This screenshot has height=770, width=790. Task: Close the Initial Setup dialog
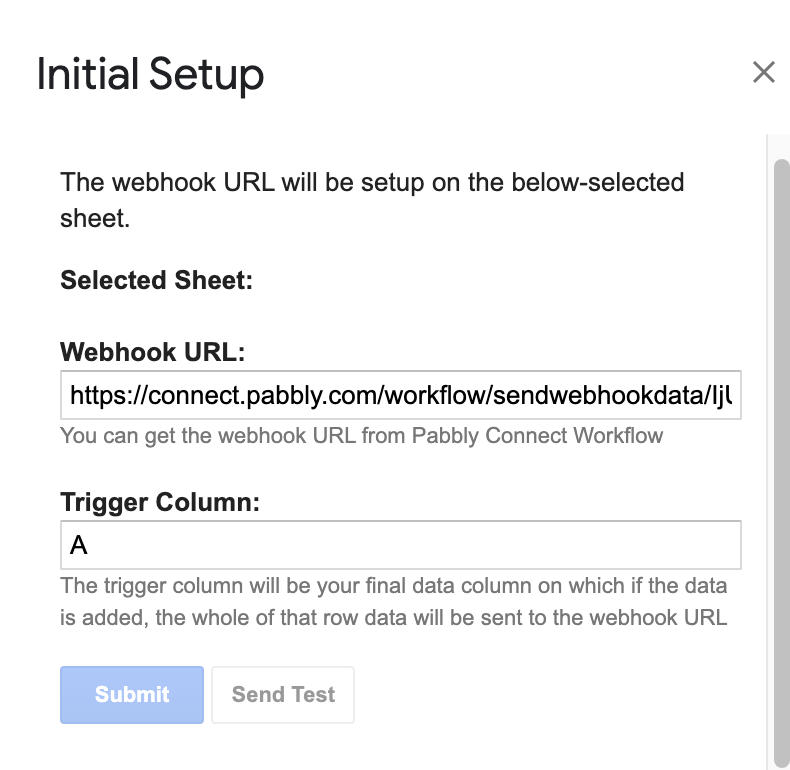[763, 72]
